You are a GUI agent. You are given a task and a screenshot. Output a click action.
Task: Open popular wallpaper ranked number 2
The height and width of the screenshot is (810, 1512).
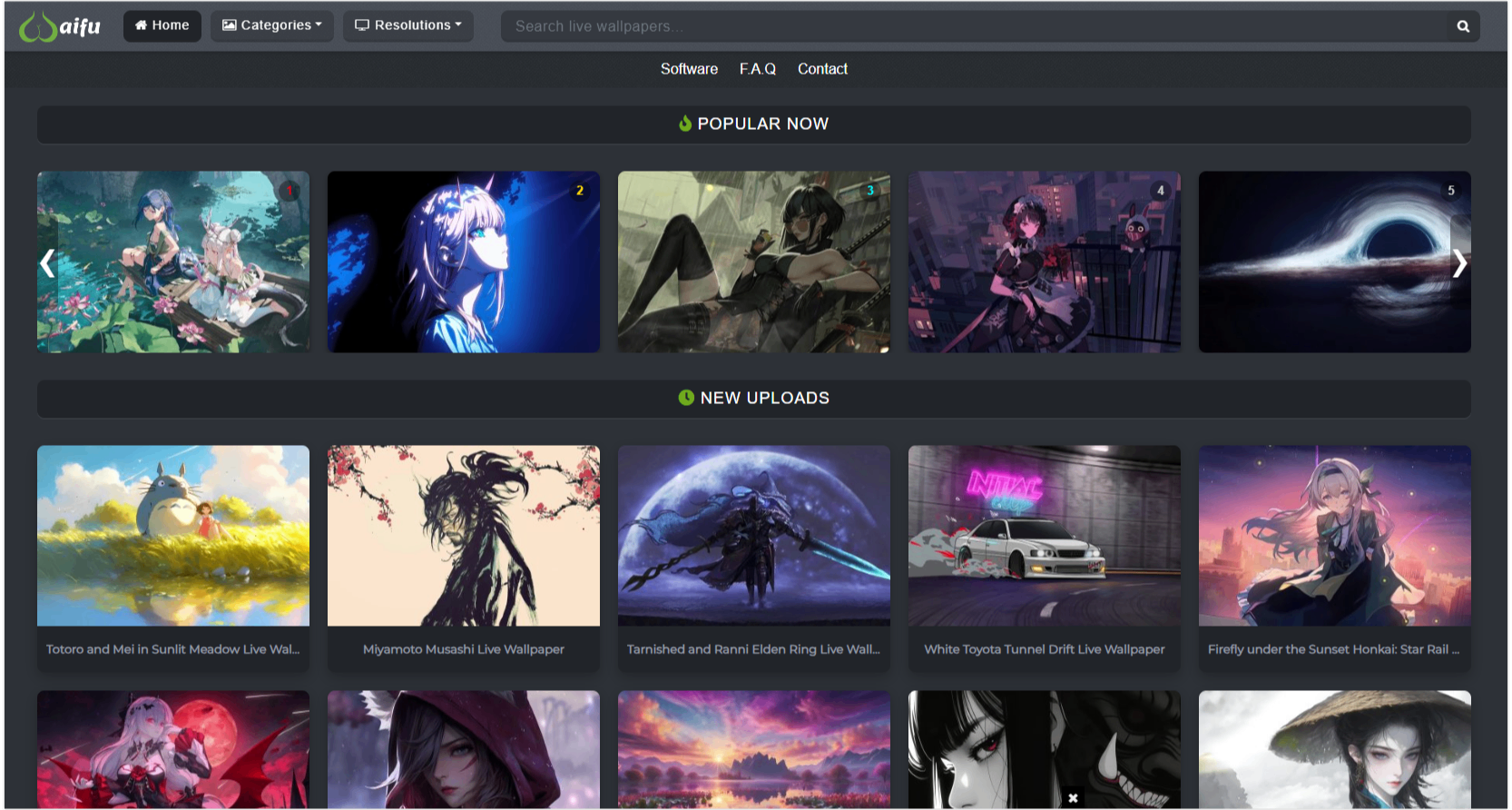[x=464, y=262]
